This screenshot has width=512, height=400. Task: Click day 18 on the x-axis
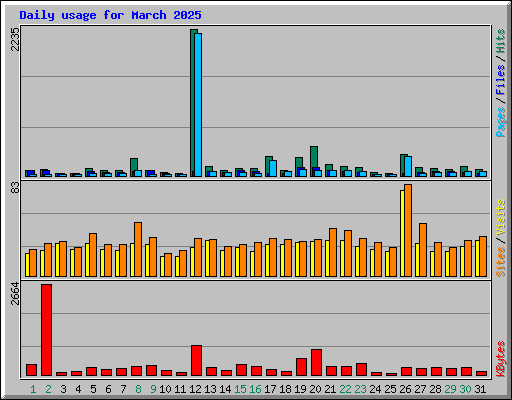[x=285, y=389]
